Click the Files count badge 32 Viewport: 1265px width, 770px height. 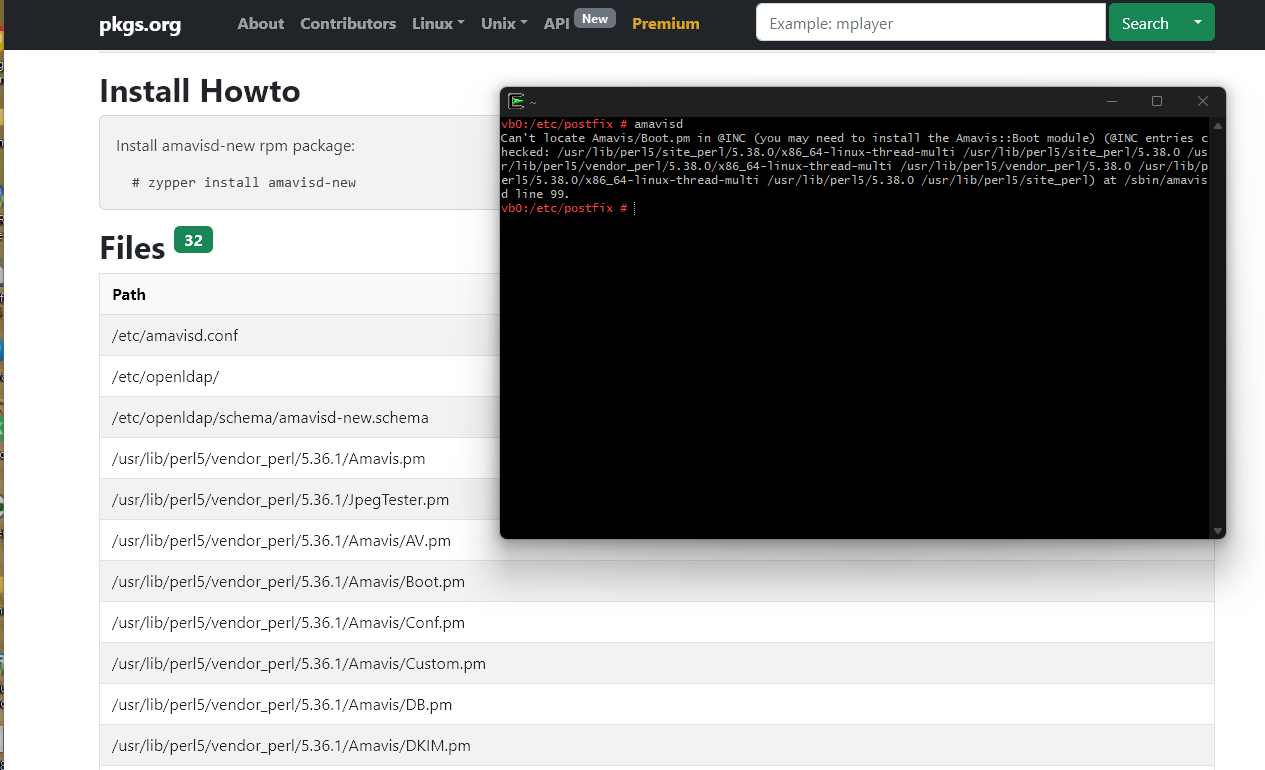(x=193, y=240)
